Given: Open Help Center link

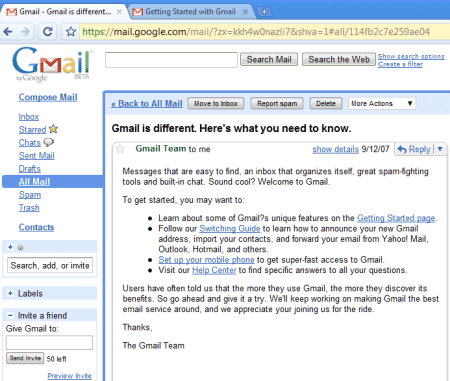Looking at the screenshot, I should [x=214, y=270].
